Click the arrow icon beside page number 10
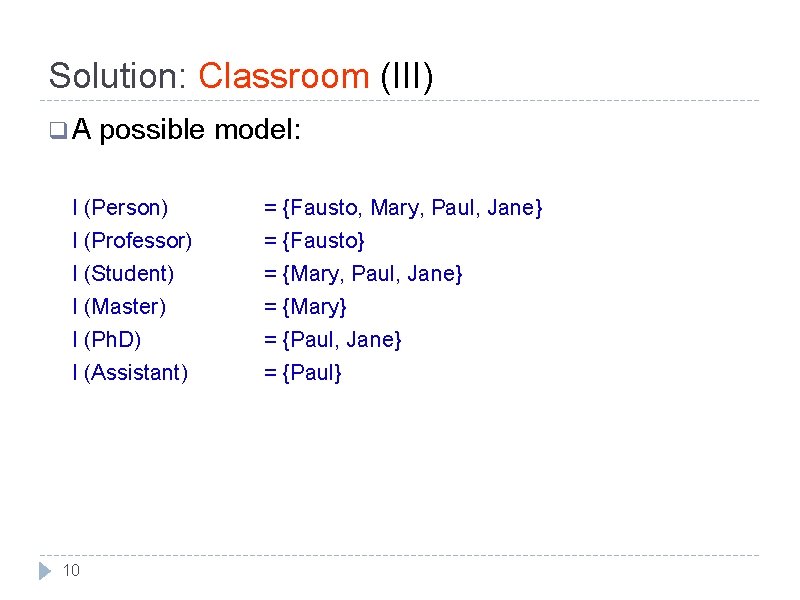The height and width of the screenshot is (600, 800). (45, 570)
